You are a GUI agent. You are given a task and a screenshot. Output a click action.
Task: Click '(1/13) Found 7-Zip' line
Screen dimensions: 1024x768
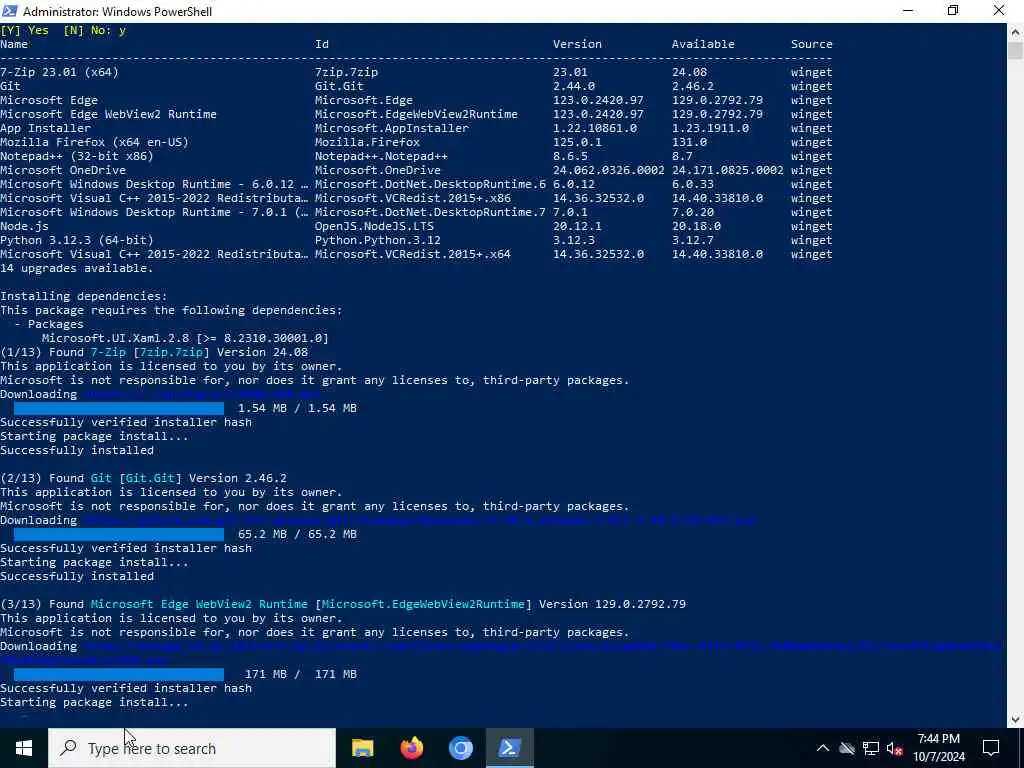pyautogui.click(x=154, y=353)
